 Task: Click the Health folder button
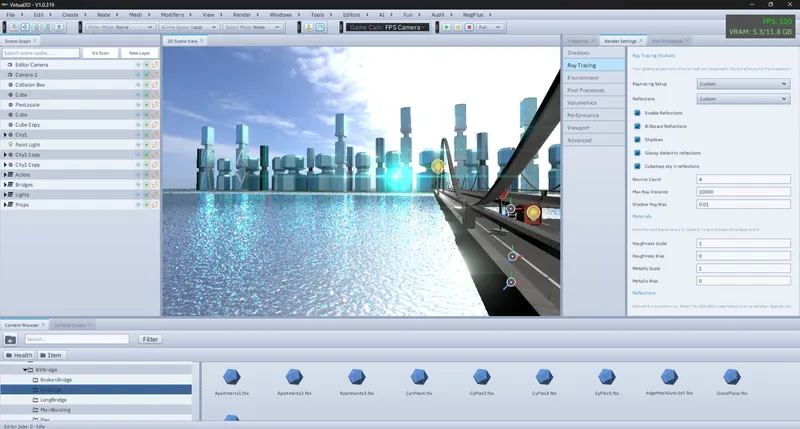(x=19, y=355)
